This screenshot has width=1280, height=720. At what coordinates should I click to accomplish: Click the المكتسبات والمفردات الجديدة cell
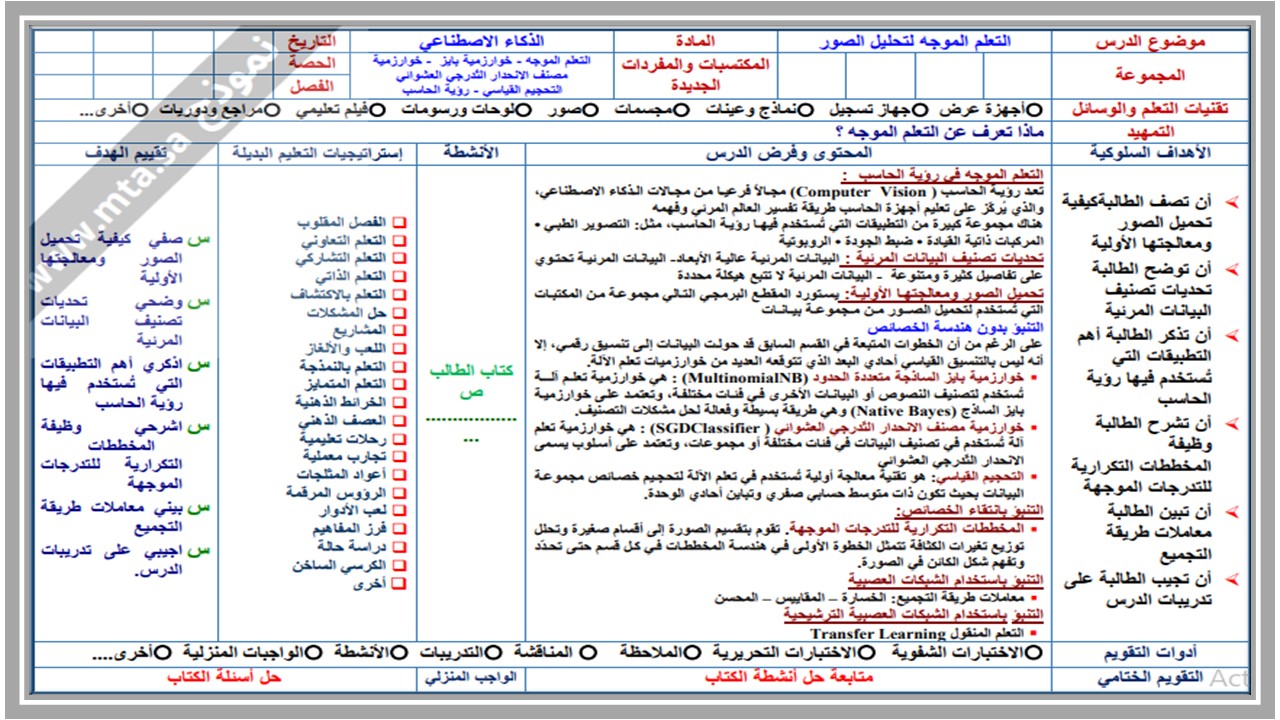[x=698, y=75]
